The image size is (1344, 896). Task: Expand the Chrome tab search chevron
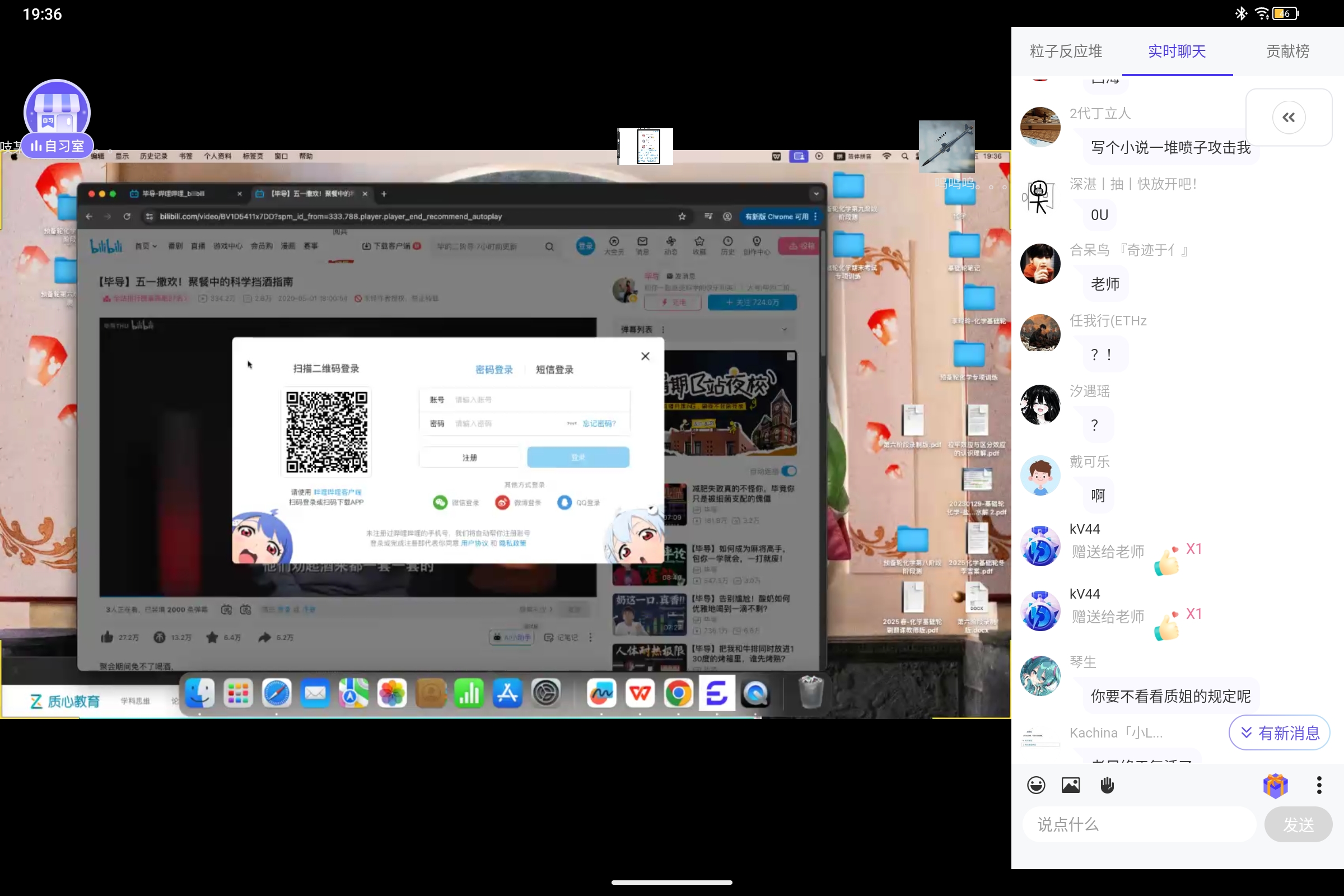pos(816,194)
